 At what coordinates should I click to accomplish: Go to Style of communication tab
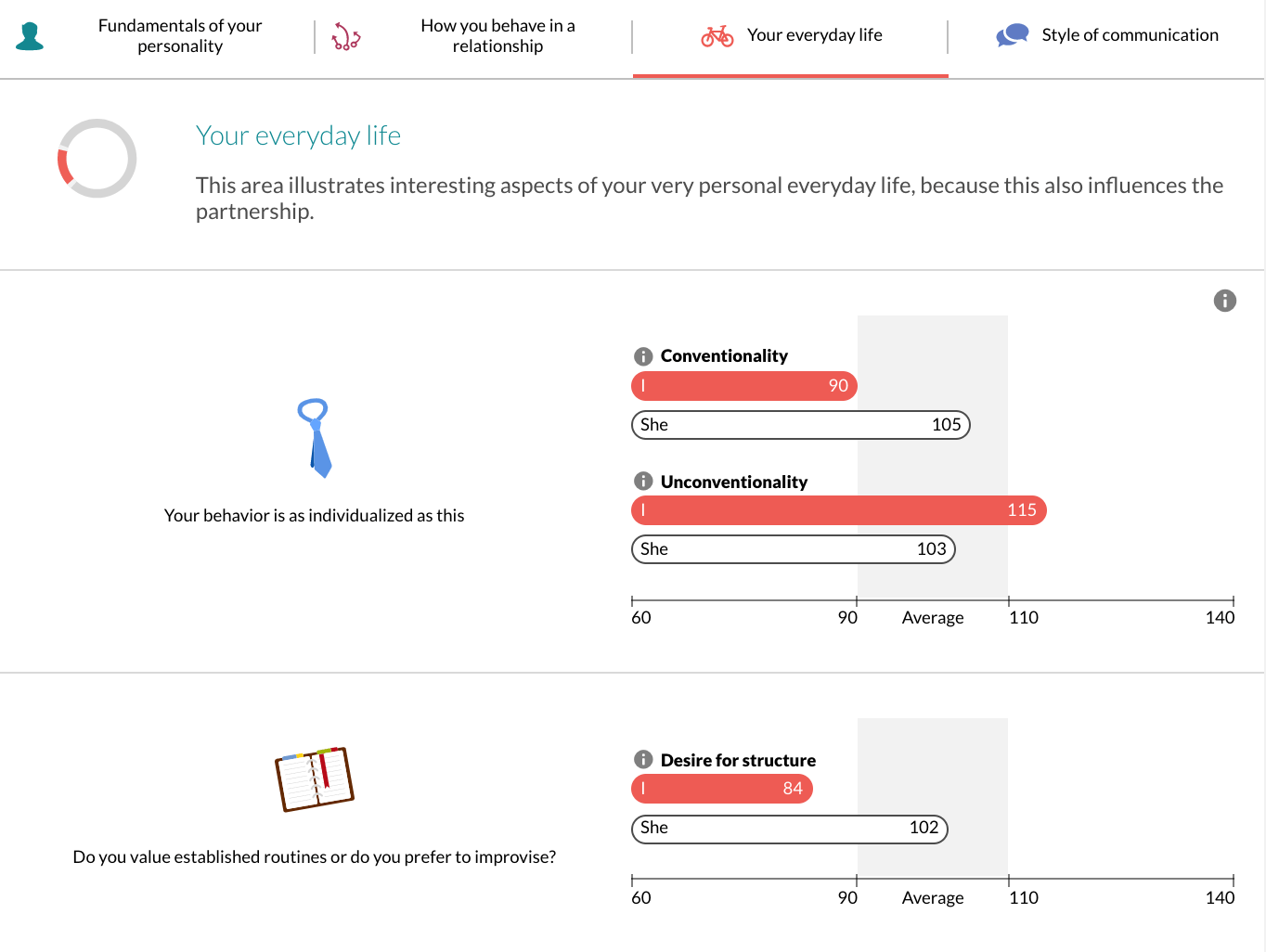click(1130, 35)
